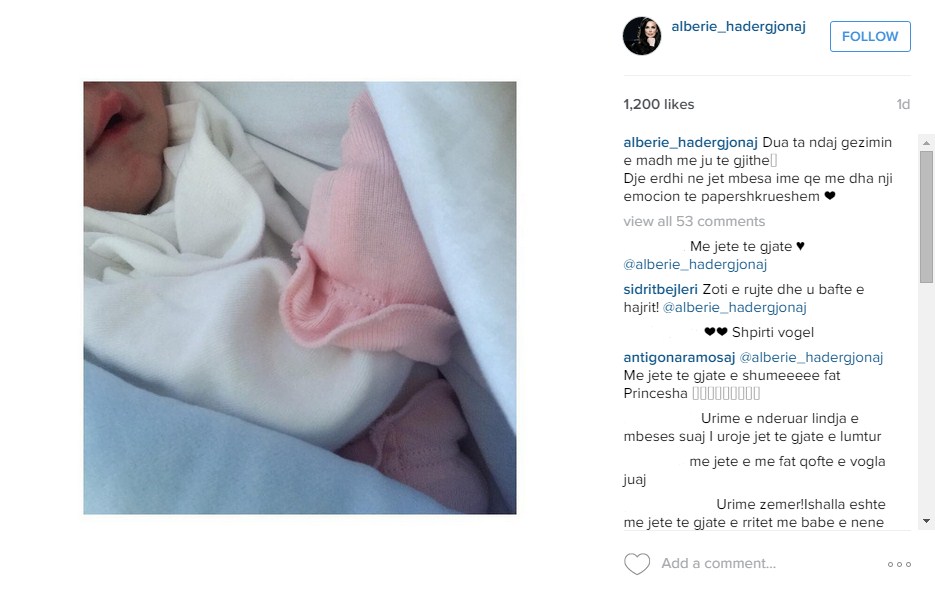The image size is (935, 595).
Task: Open the sidritbejleri commenter profile
Action: [660, 289]
